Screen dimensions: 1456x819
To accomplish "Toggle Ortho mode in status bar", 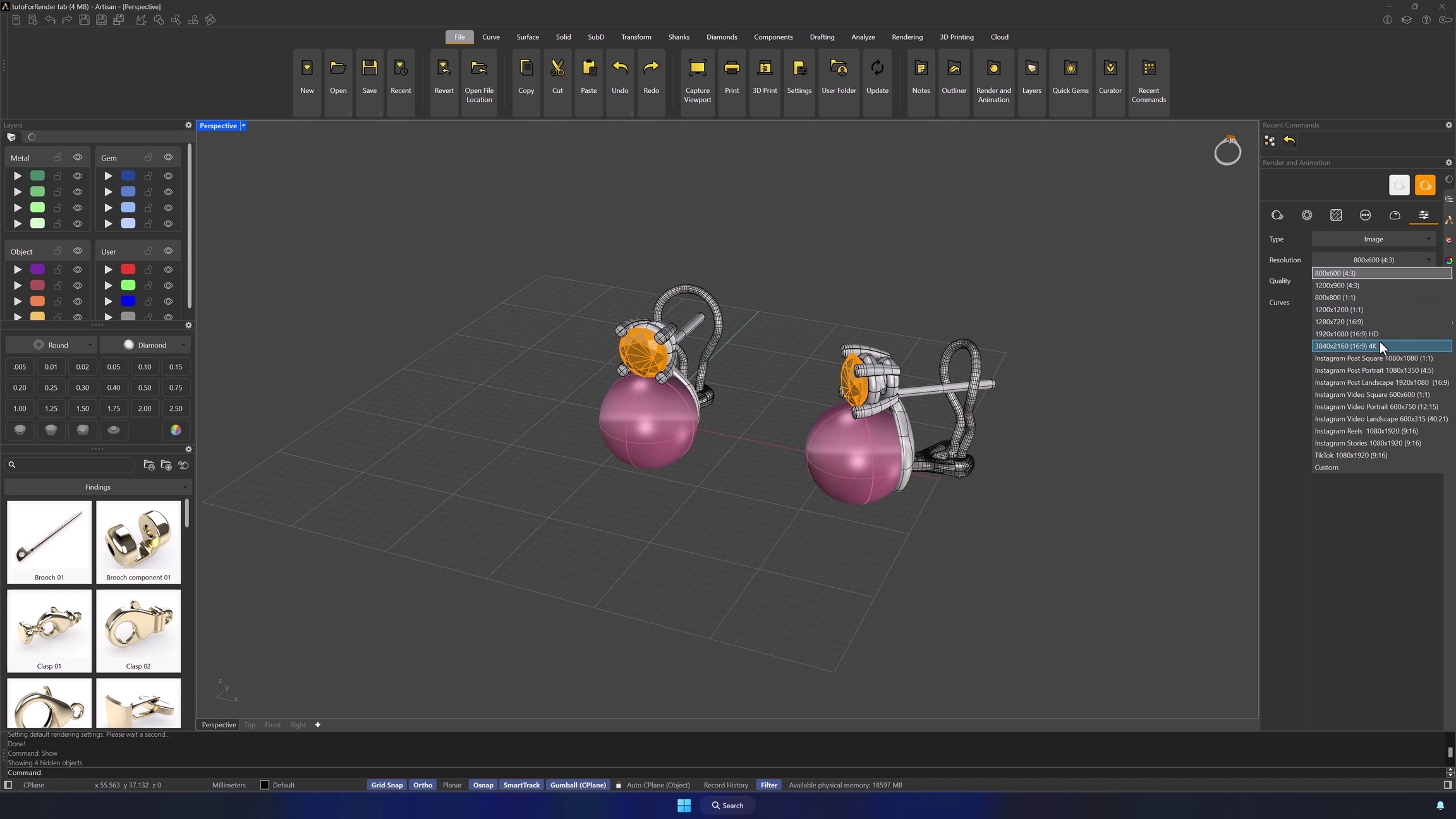I will tap(423, 785).
